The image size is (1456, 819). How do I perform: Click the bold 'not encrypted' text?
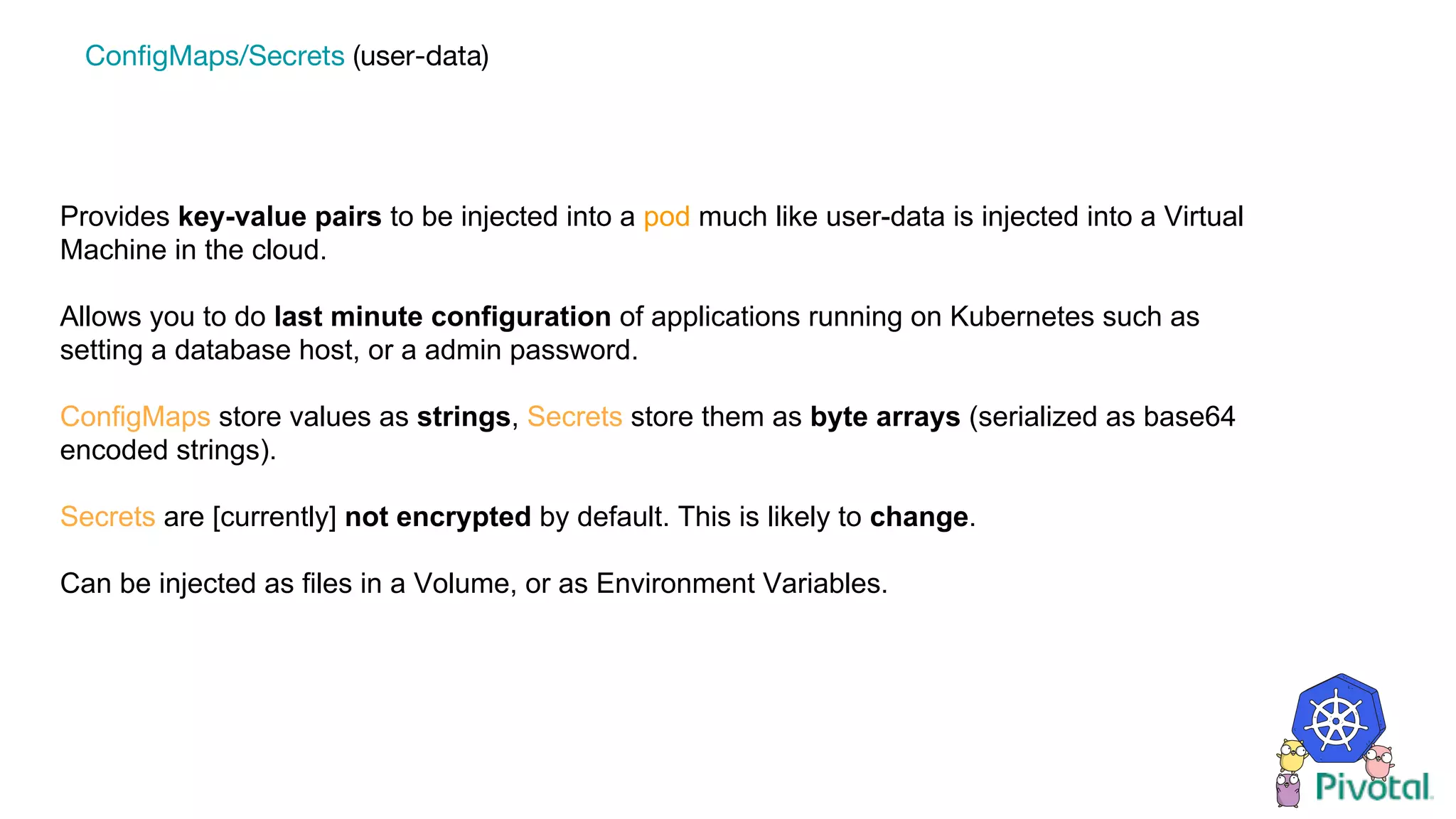[438, 517]
